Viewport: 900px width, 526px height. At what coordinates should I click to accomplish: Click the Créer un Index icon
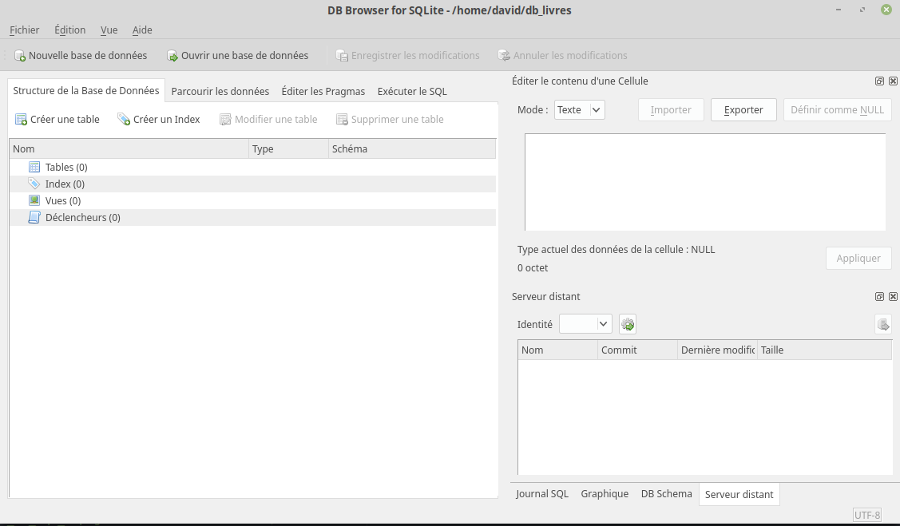(124, 120)
